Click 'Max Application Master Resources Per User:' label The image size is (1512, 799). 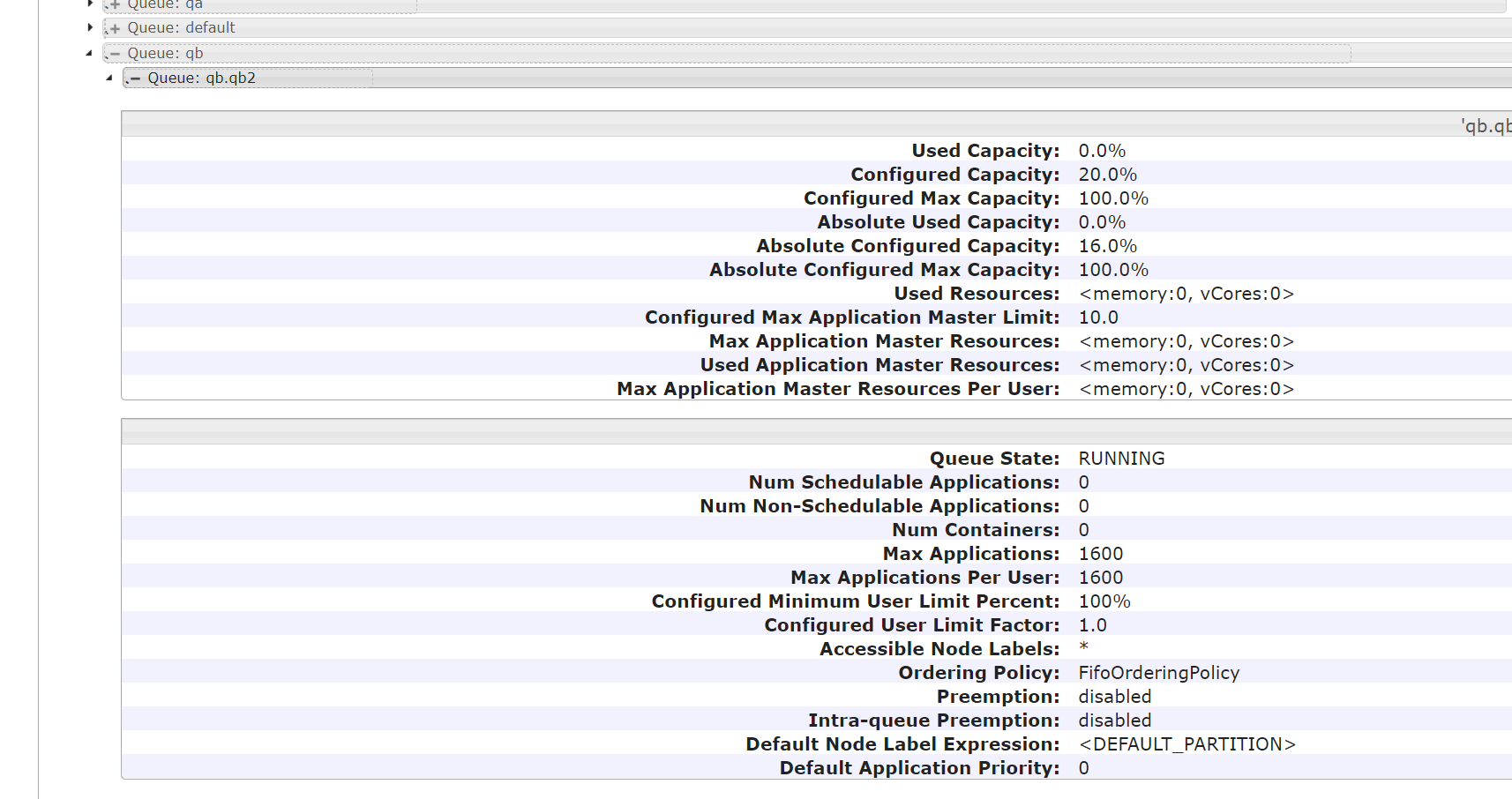tap(838, 389)
